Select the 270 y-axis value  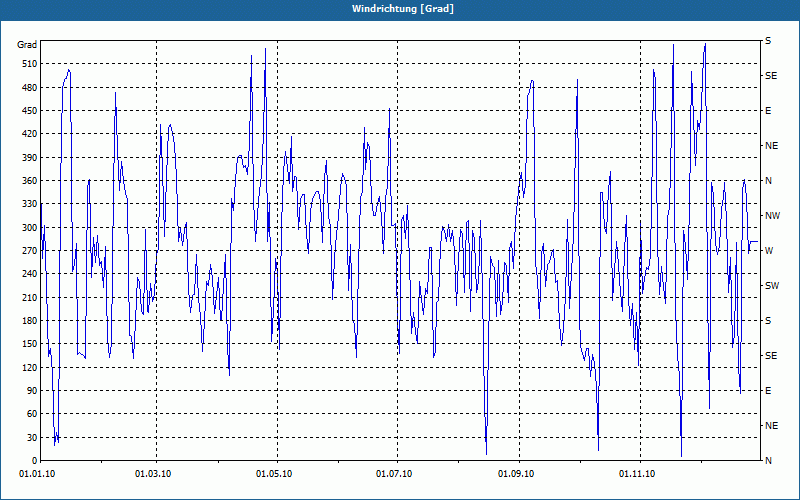[x=30, y=251]
